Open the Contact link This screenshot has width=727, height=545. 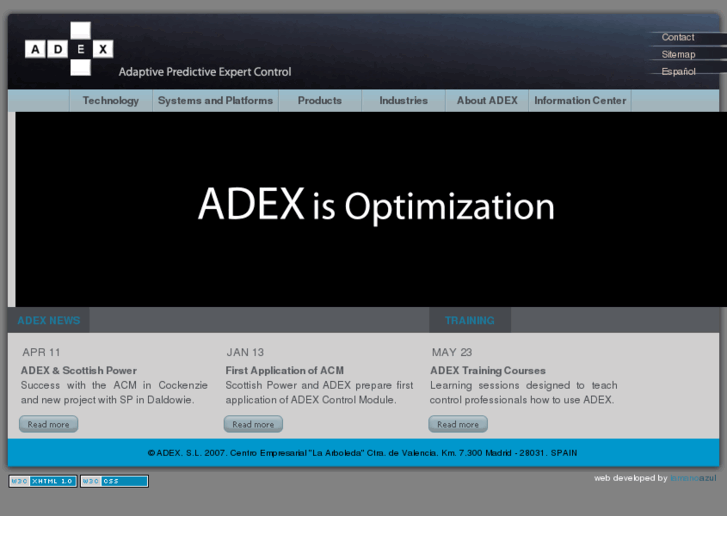677,37
